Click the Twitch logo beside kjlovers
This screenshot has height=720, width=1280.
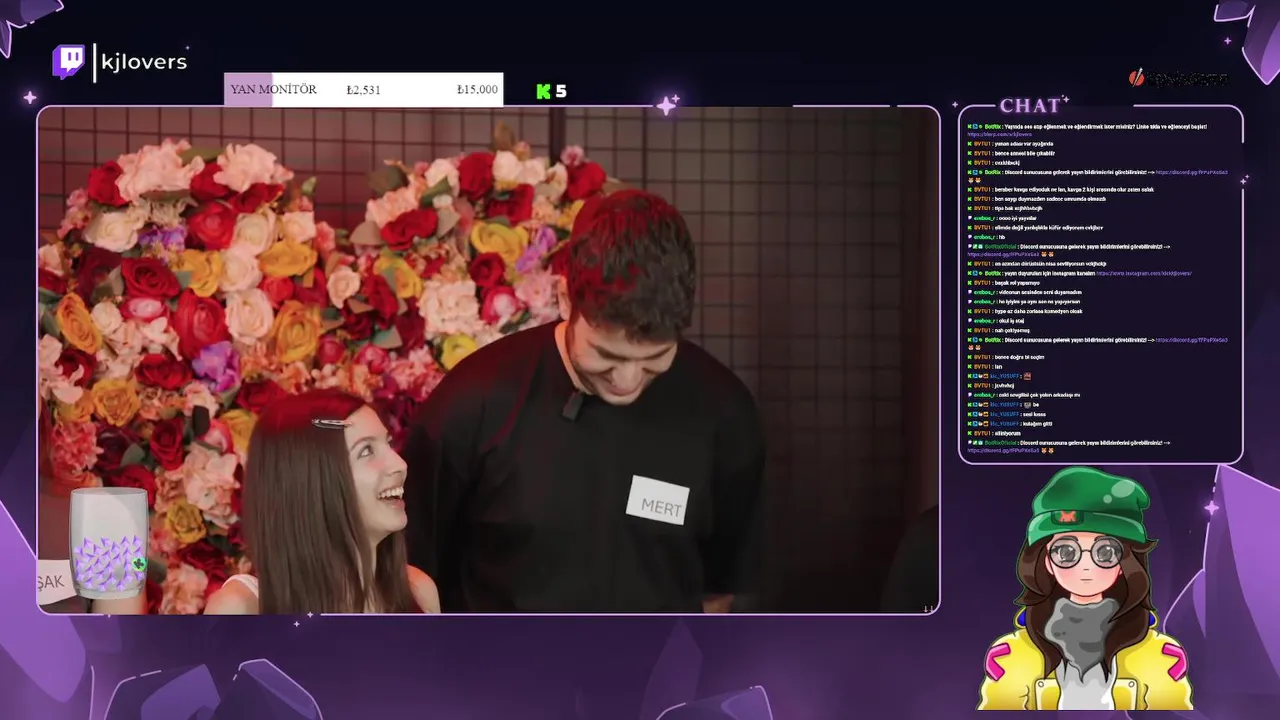69,62
